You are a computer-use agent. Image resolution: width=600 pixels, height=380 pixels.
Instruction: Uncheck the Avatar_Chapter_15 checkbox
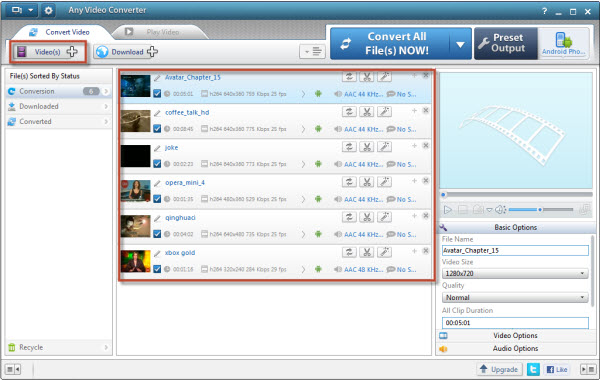[157, 93]
